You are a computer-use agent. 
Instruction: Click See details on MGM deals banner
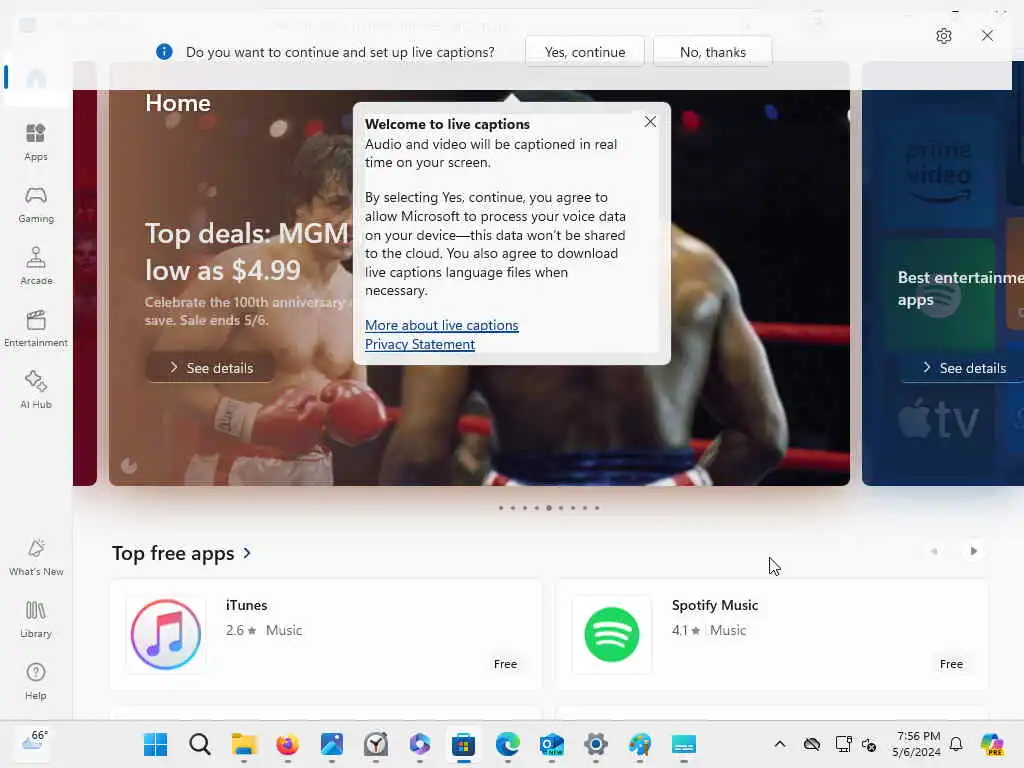click(x=210, y=368)
